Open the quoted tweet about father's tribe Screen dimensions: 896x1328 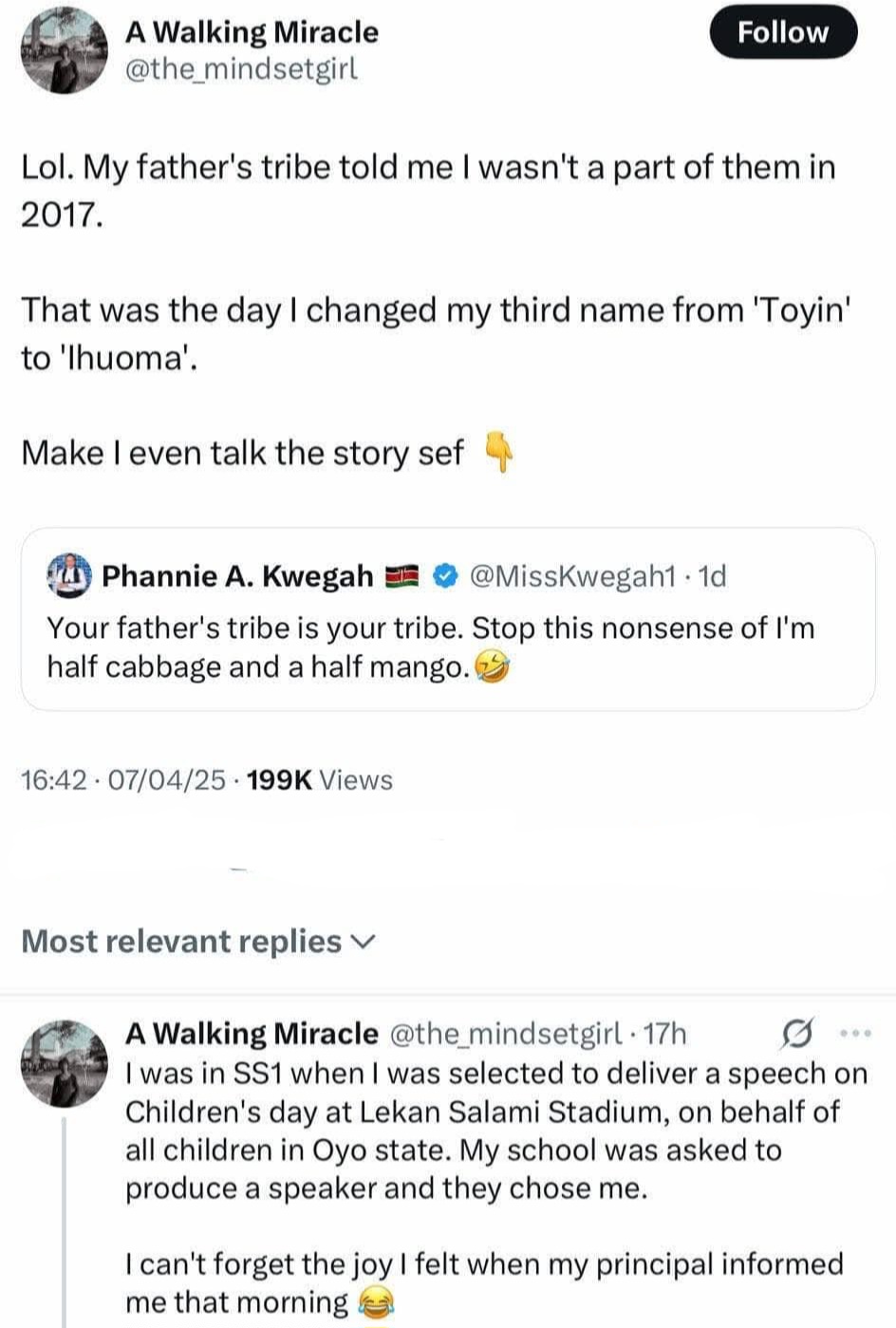click(446, 647)
